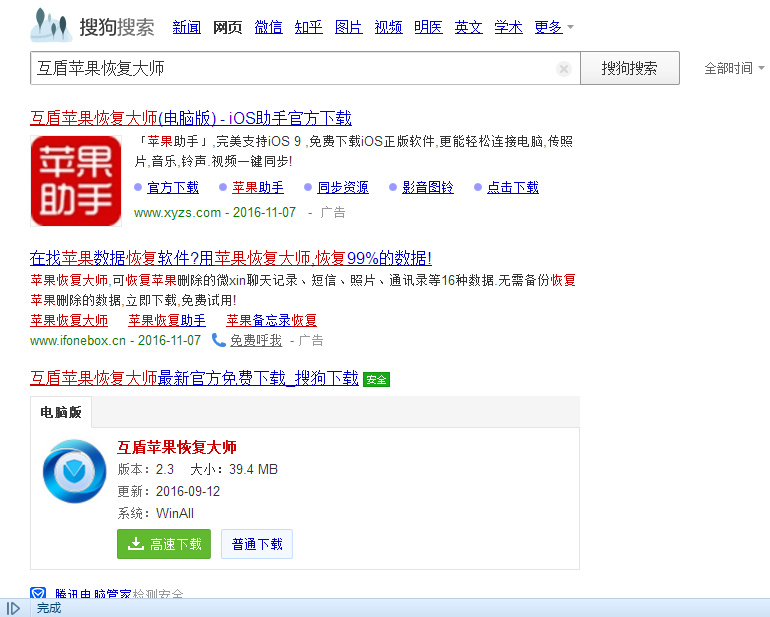Click the 搜狗搜索 search button
The width and height of the screenshot is (770, 617).
[x=630, y=68]
